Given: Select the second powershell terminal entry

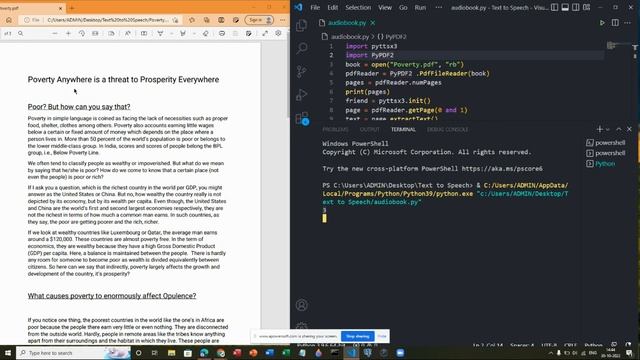Looking at the screenshot, I should [606, 153].
